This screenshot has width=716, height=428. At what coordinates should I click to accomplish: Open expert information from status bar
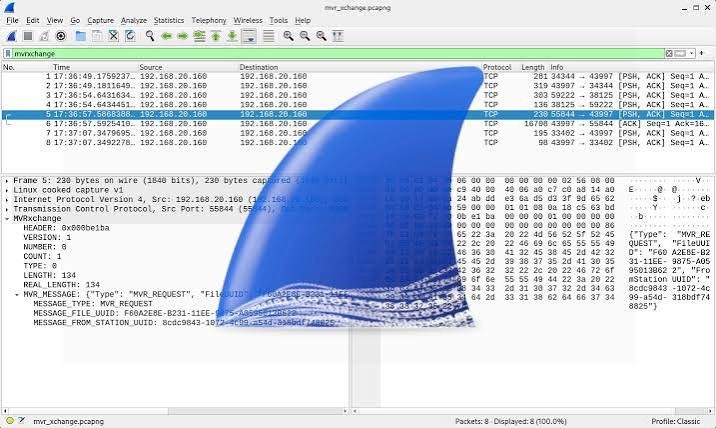pyautogui.click(x=10, y=421)
